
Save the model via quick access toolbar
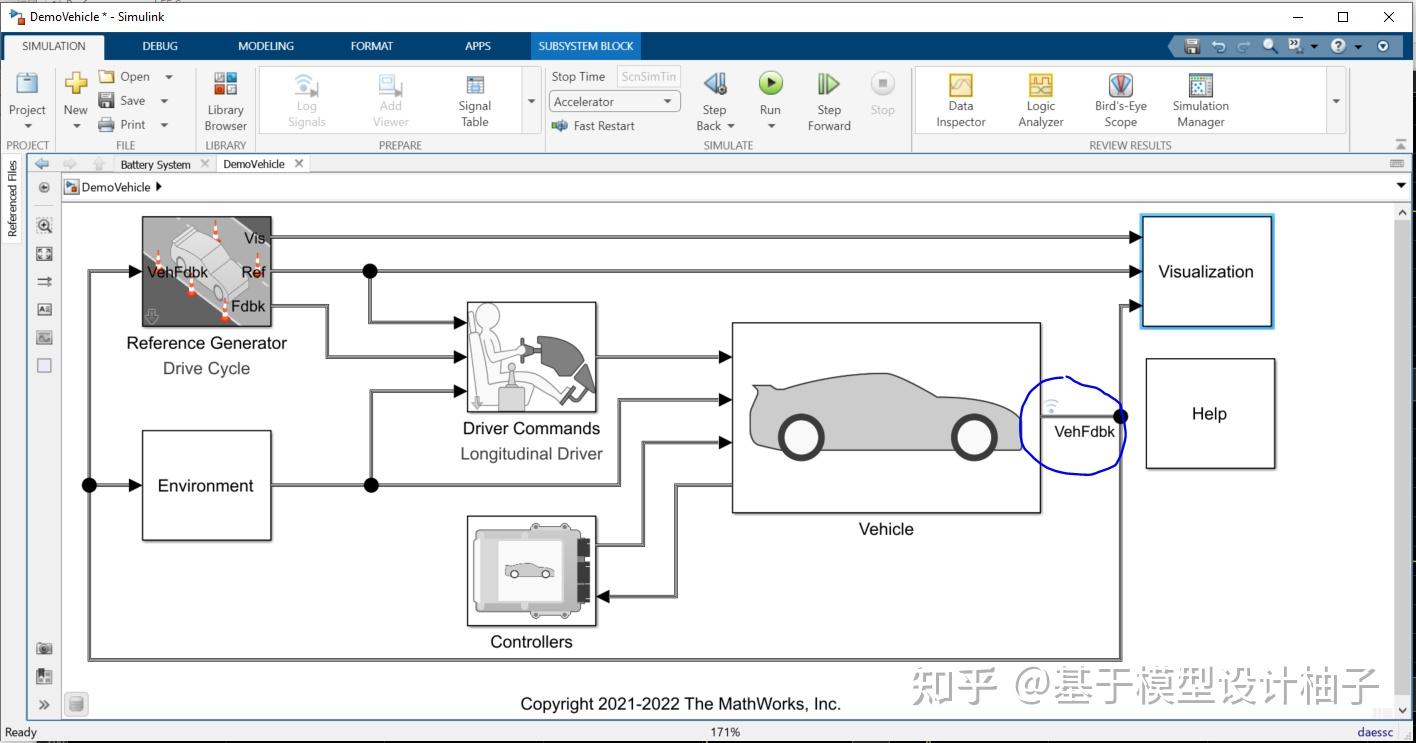1191,46
